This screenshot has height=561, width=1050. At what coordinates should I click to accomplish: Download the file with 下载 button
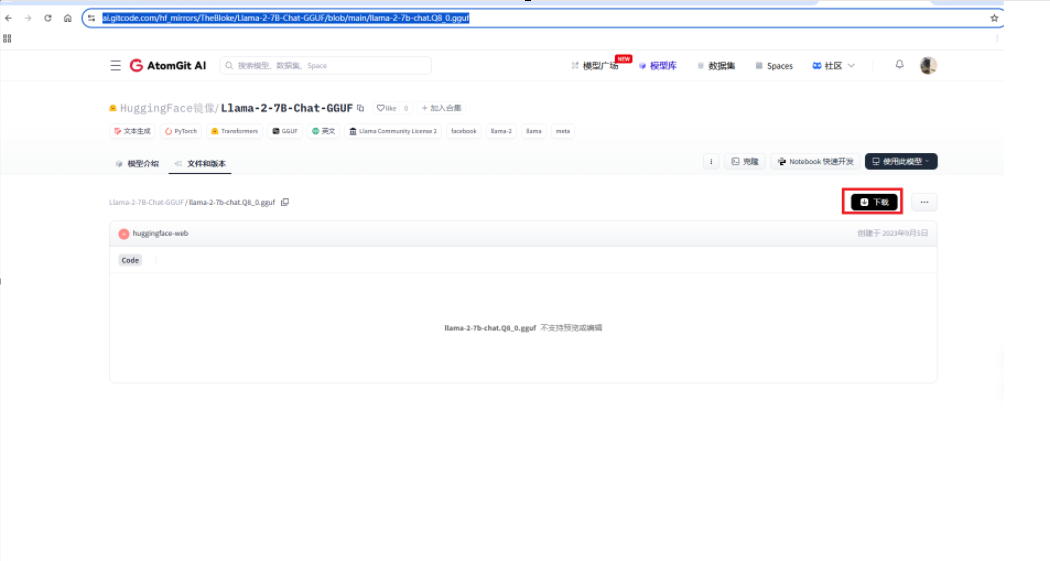point(874,202)
